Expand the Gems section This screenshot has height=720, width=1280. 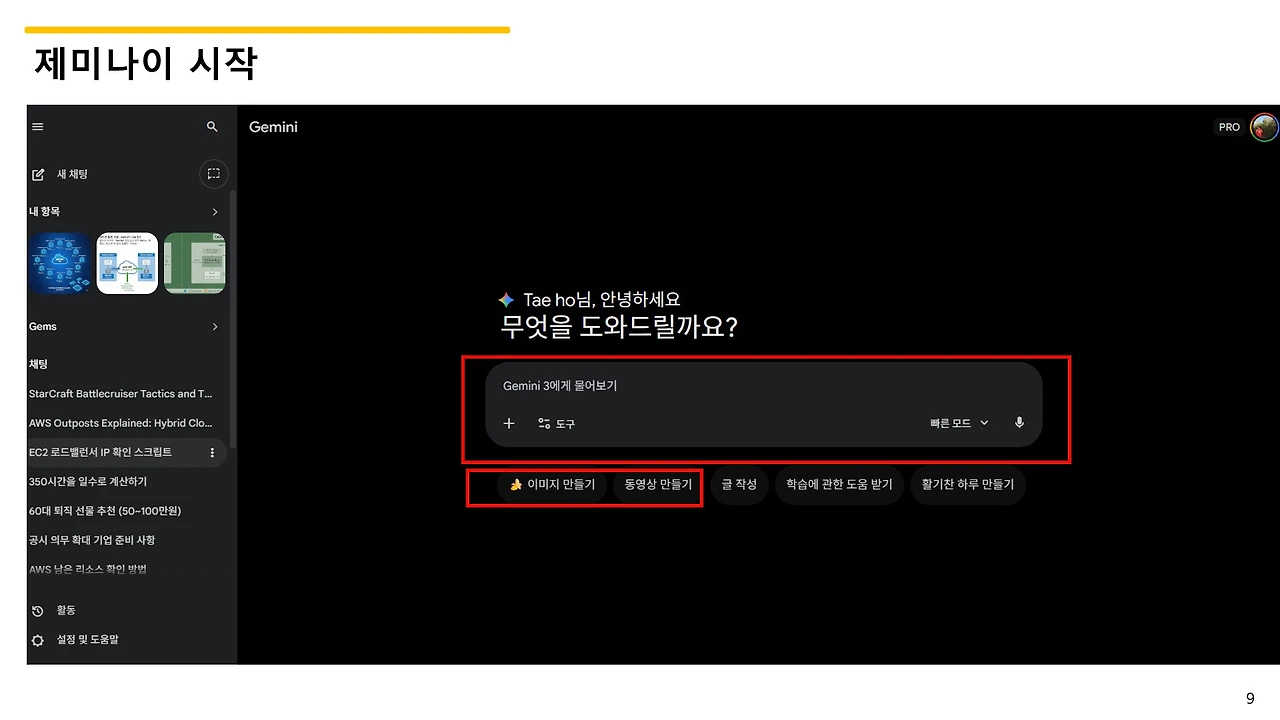point(214,326)
